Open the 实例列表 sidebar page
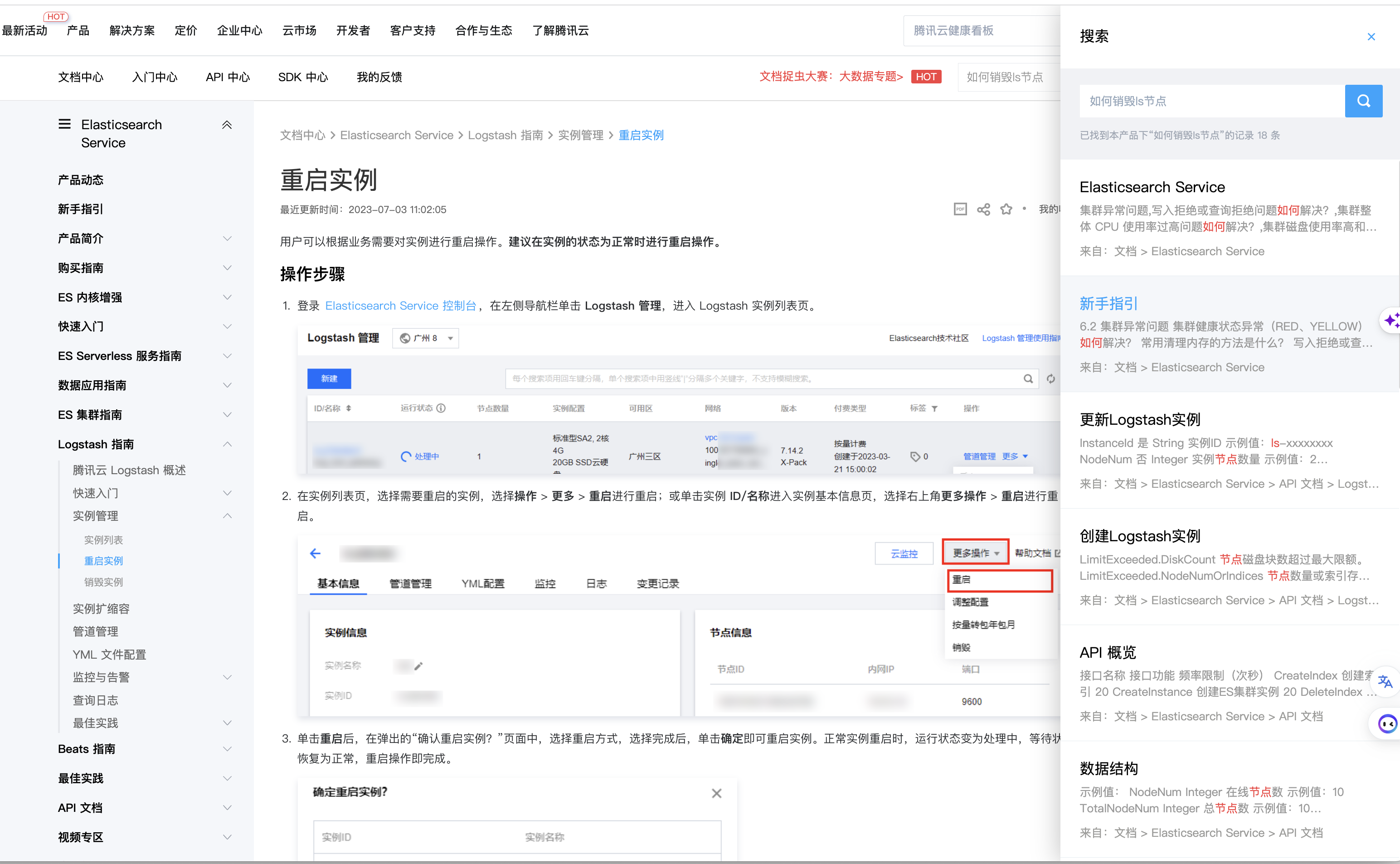Screen dimensions: 1400x864 coord(103,539)
